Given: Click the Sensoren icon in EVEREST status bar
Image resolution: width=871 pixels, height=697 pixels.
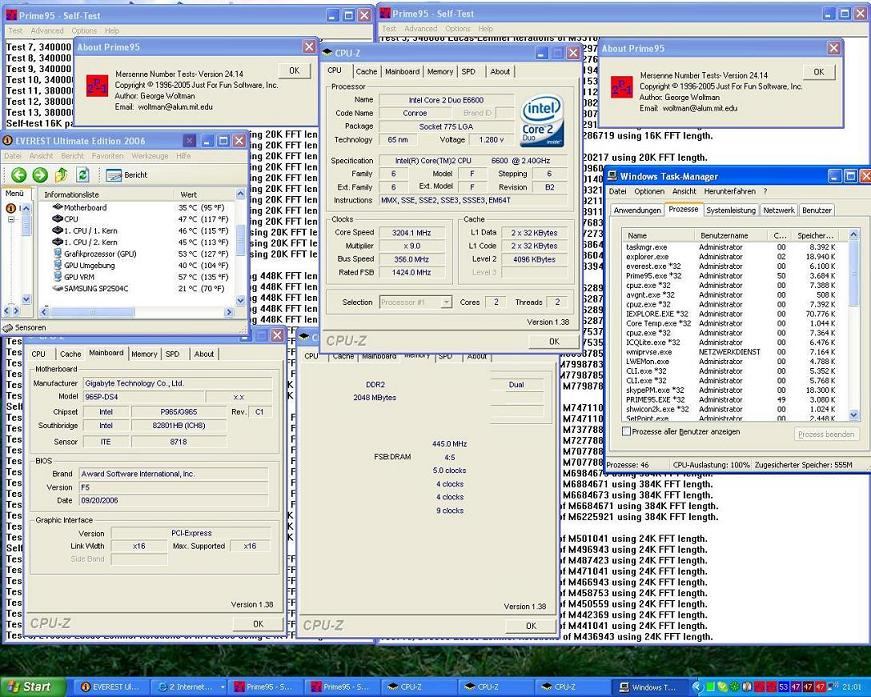Looking at the screenshot, I should tap(8, 328).
